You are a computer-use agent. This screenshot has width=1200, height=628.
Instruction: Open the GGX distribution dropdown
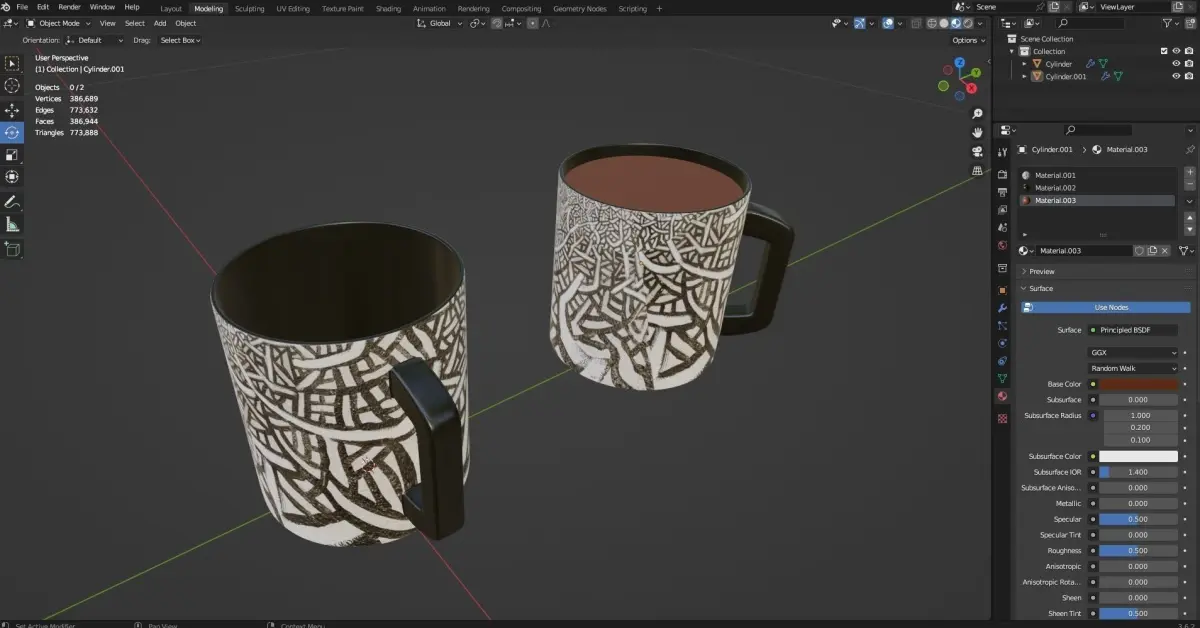point(1133,353)
